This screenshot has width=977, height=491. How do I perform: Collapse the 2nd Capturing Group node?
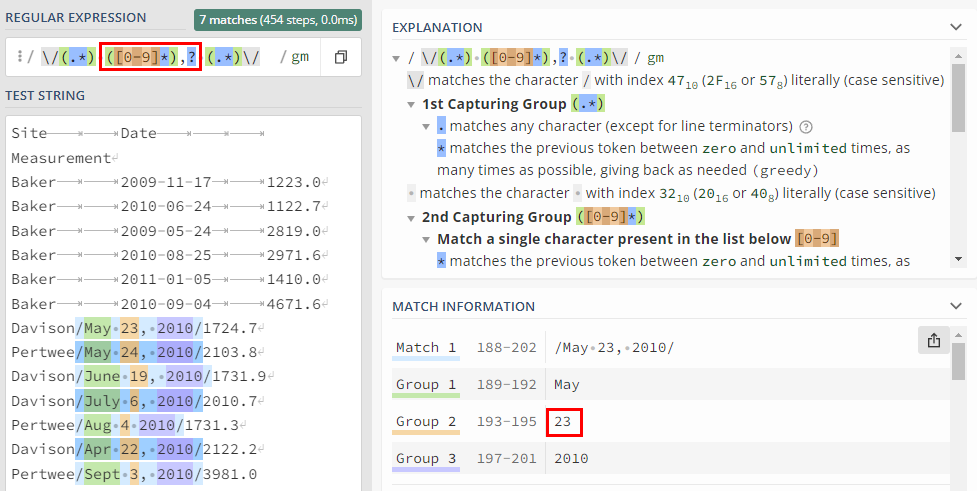pos(411,217)
